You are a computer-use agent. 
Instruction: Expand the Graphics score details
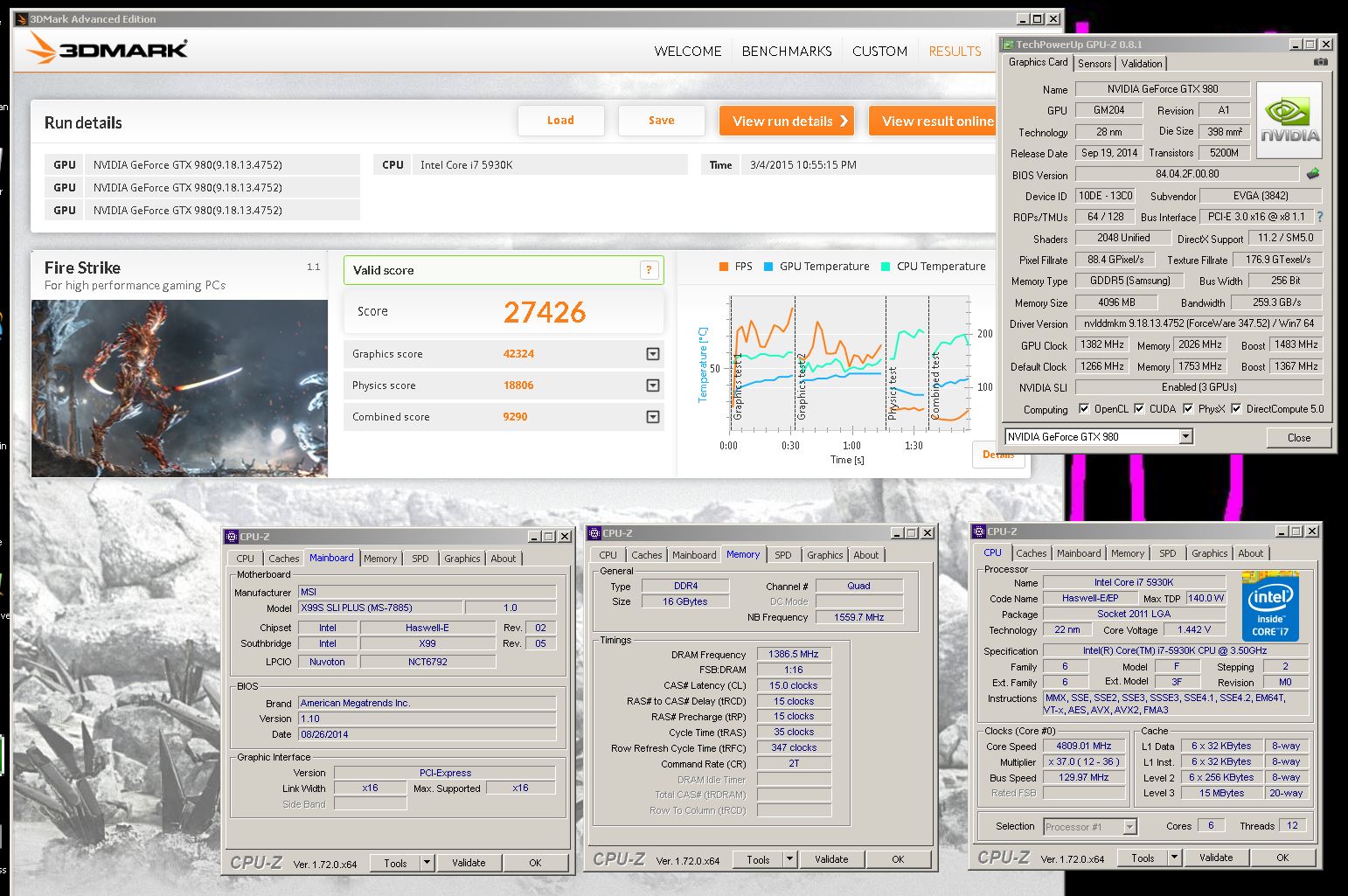pyautogui.click(x=652, y=354)
